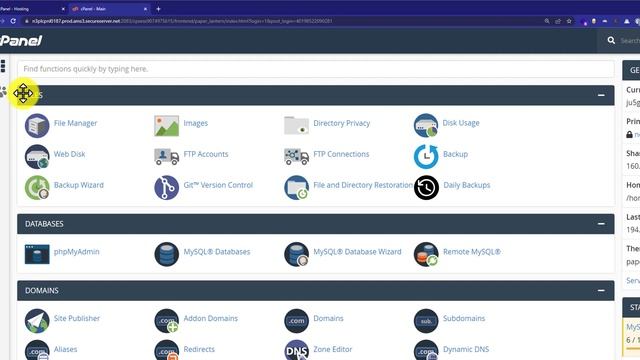Open the Backup Wizard icon
Viewport: 640px width, 360px height.
tap(37, 187)
